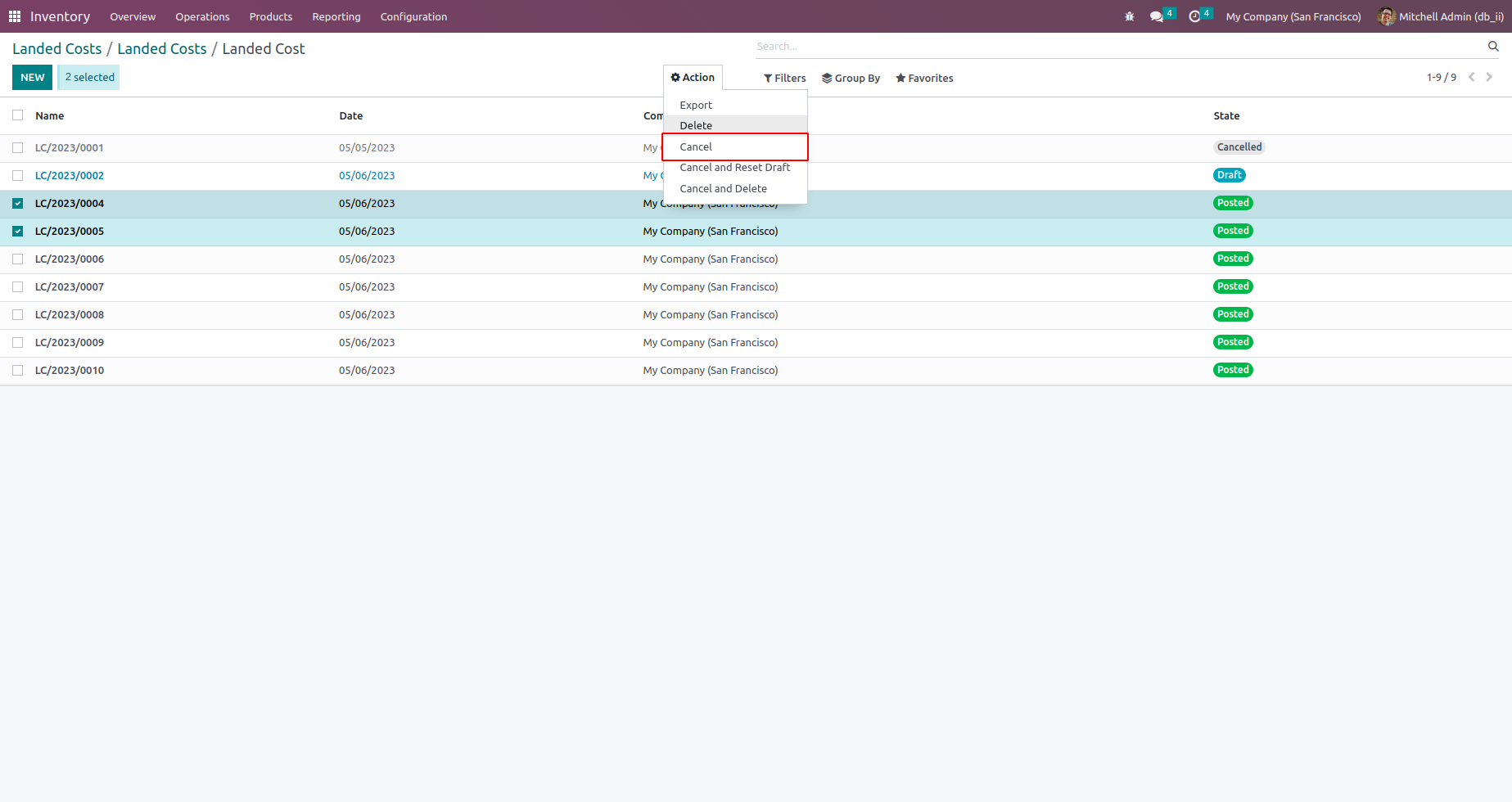Click in the Search field
This screenshot has height=802, width=1512.
(x=1120, y=47)
